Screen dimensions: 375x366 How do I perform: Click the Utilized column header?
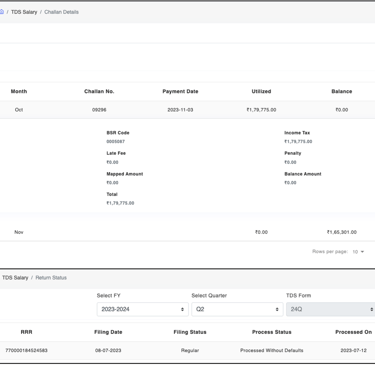pos(261,91)
